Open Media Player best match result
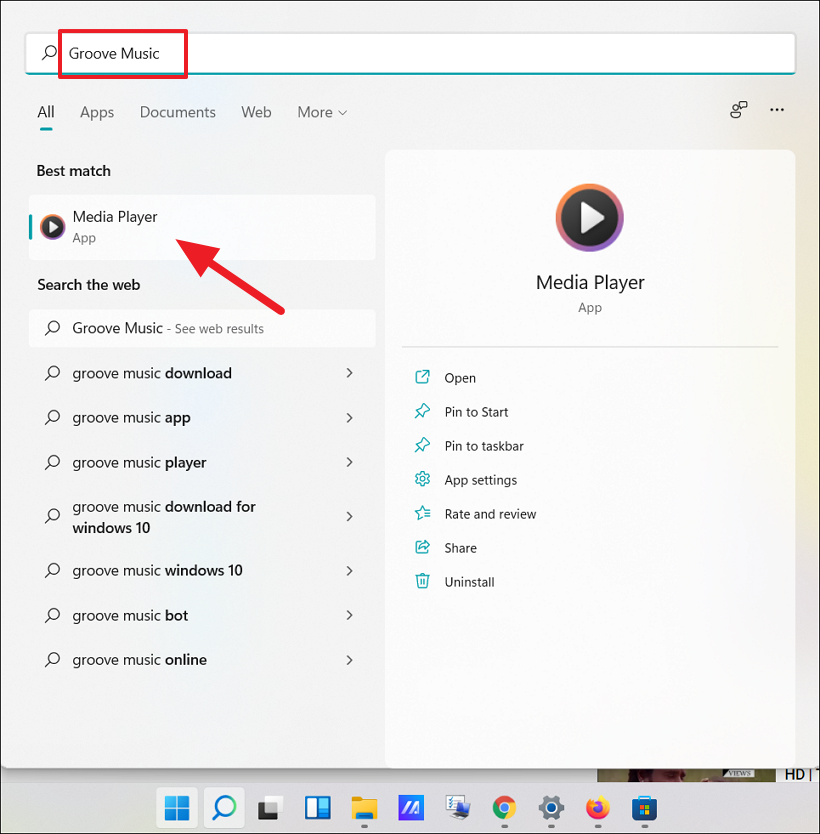This screenshot has width=820, height=834. pyautogui.click(x=202, y=227)
